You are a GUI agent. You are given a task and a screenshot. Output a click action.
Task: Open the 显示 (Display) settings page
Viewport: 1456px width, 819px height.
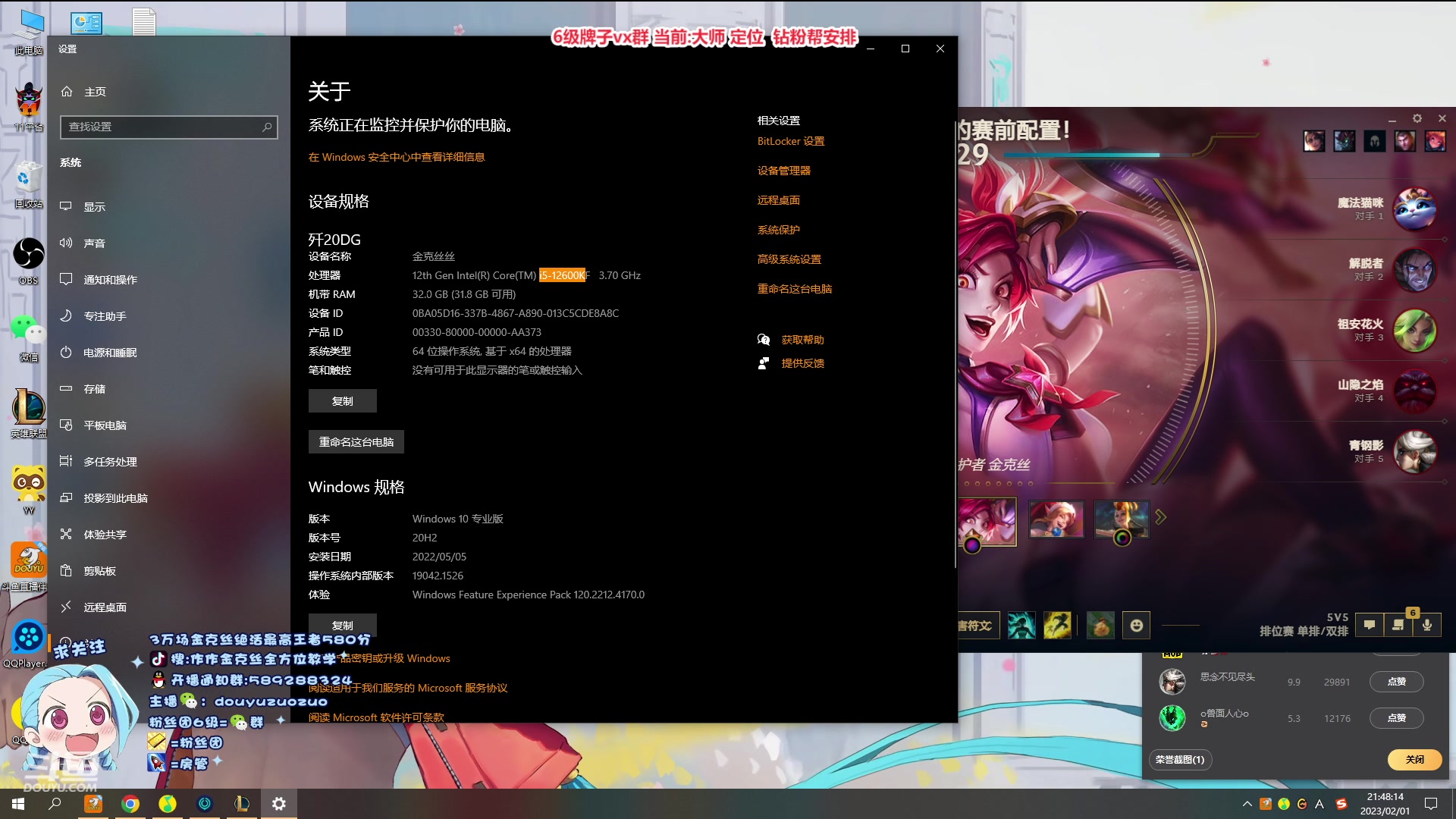click(168, 207)
